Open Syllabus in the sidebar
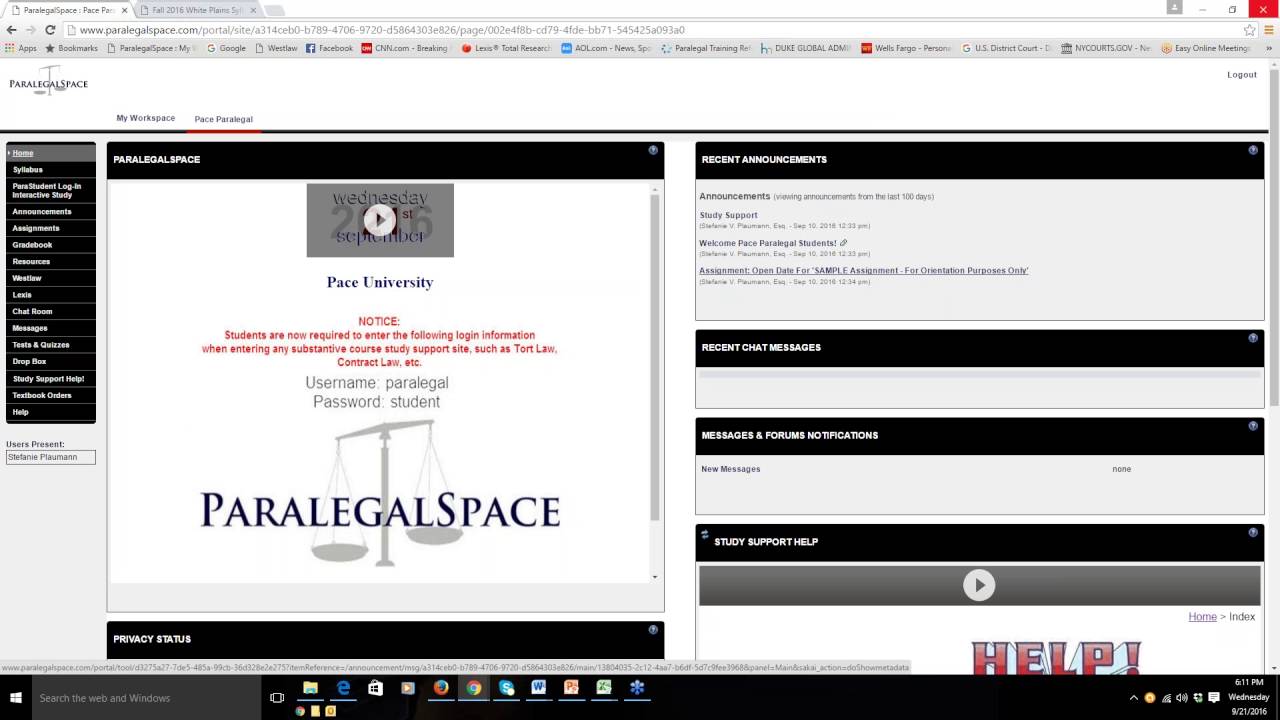The width and height of the screenshot is (1280, 720). point(51,169)
